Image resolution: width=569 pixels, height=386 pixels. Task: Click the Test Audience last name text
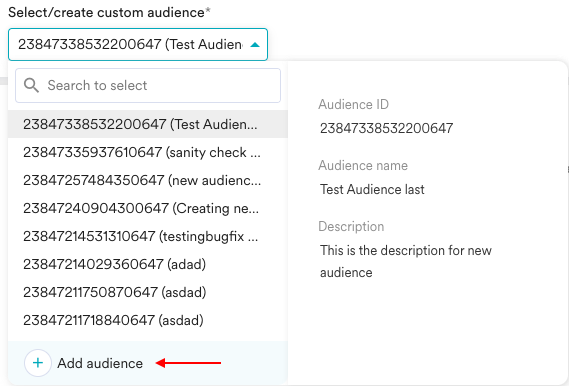[x=372, y=189]
